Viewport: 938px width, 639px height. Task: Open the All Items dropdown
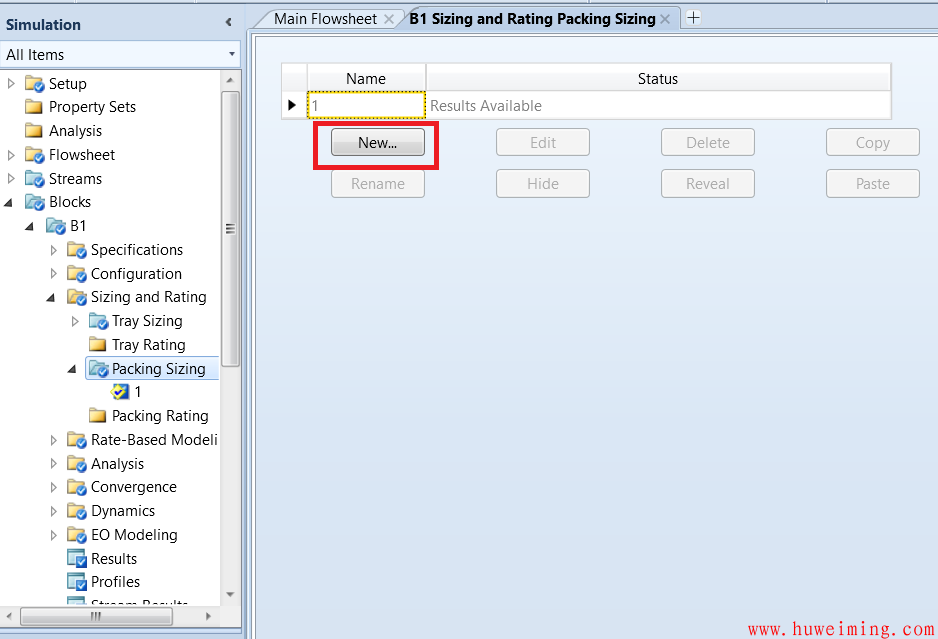point(232,55)
